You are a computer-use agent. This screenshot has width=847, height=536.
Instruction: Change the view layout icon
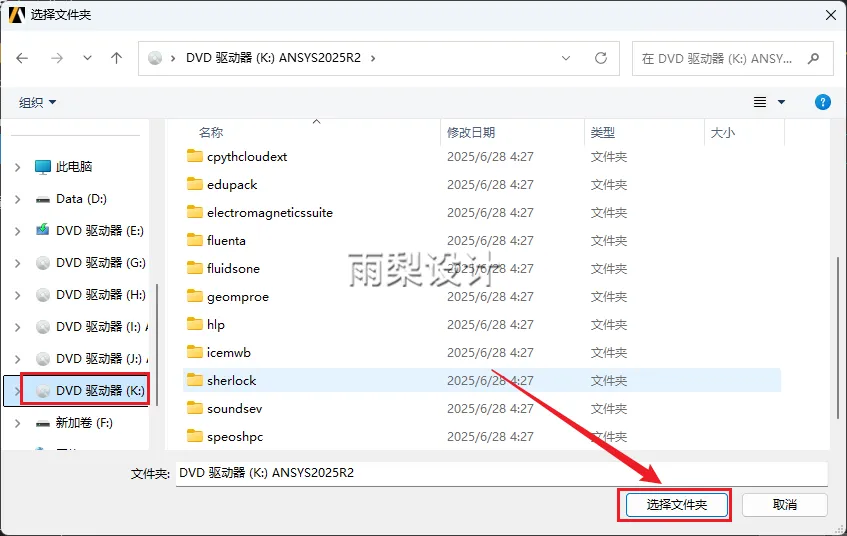tap(759, 102)
